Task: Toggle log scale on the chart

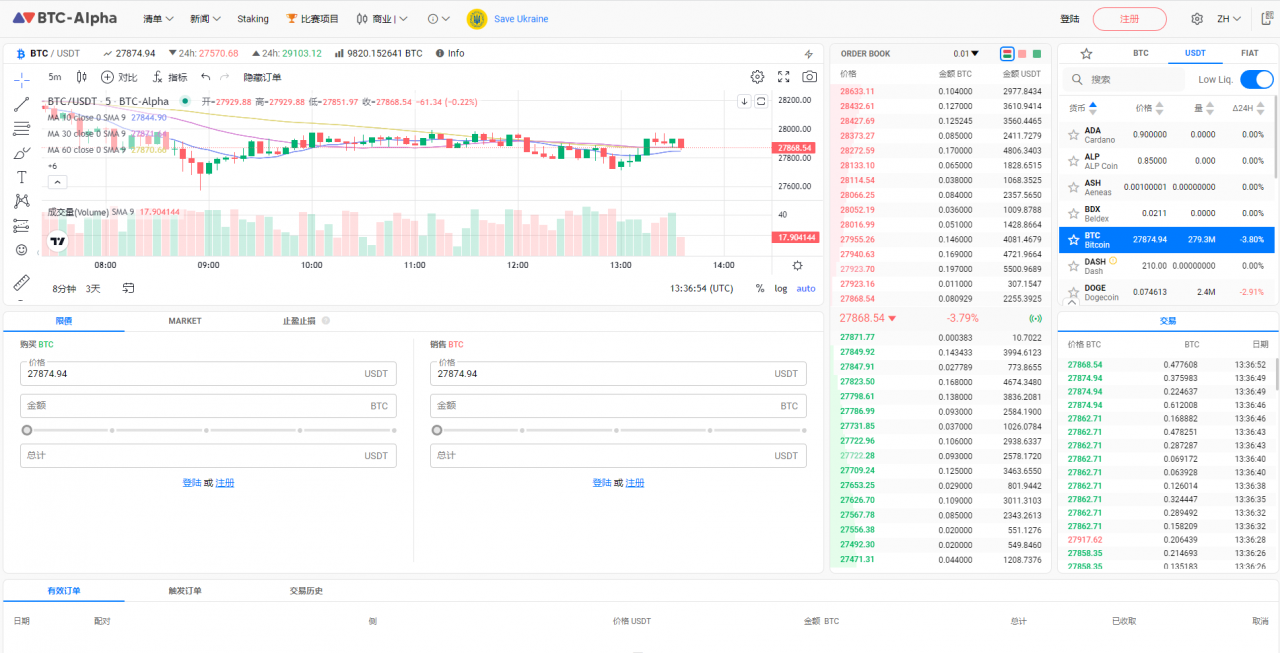Action: click(780, 288)
